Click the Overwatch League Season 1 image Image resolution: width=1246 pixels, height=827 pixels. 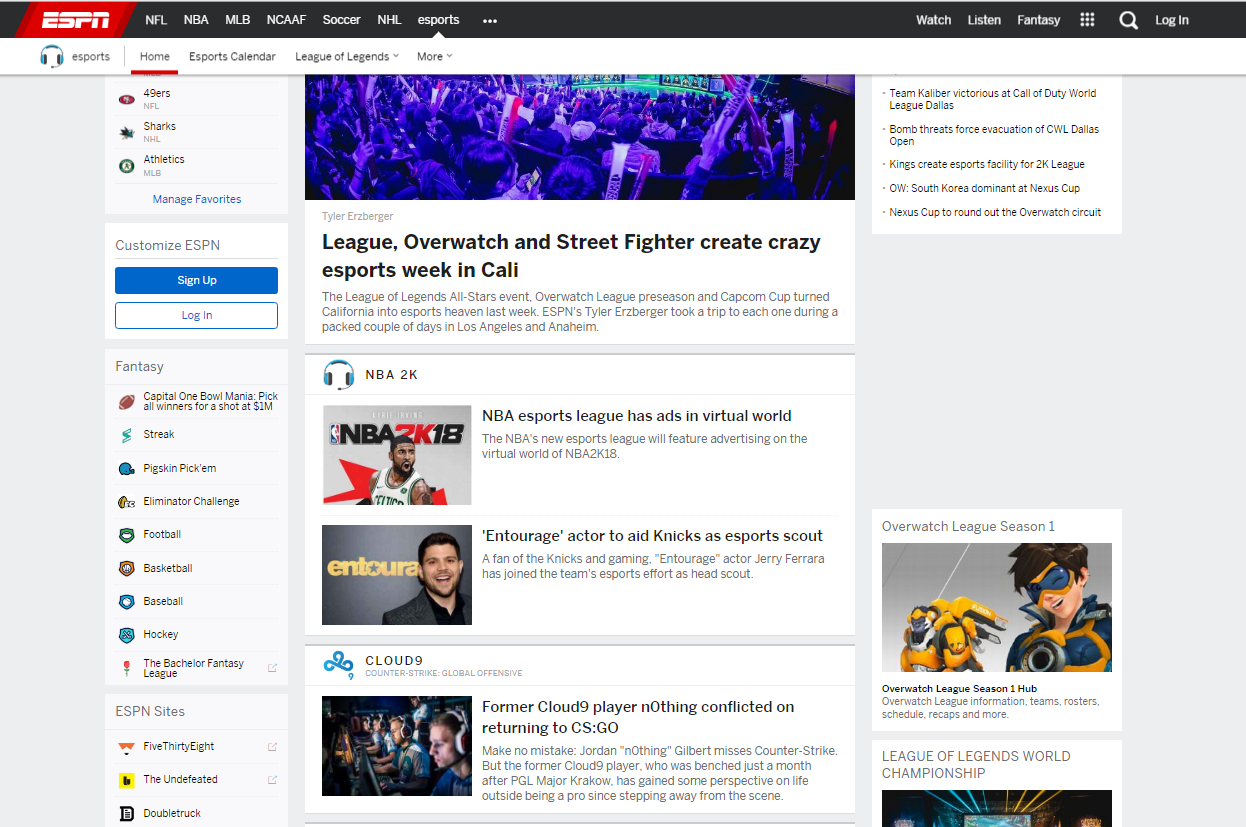997,607
